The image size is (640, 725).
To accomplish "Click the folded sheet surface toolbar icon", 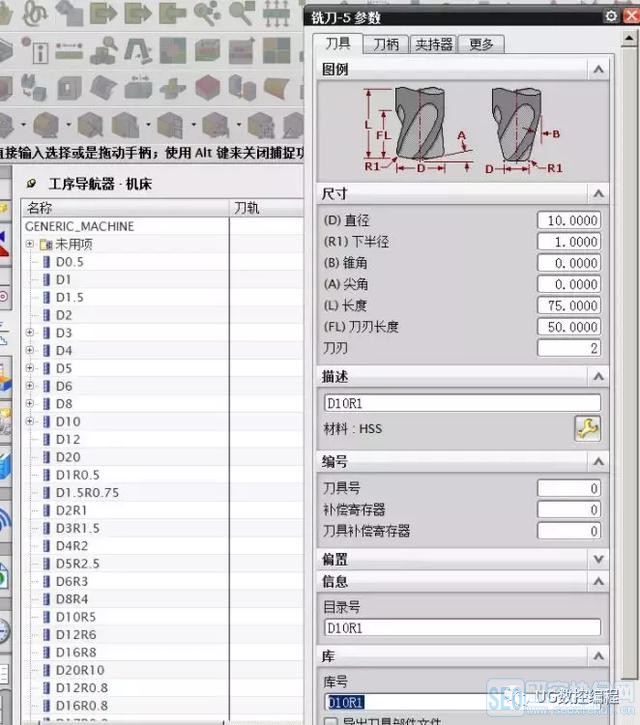I will pyautogui.click(x=104, y=87).
